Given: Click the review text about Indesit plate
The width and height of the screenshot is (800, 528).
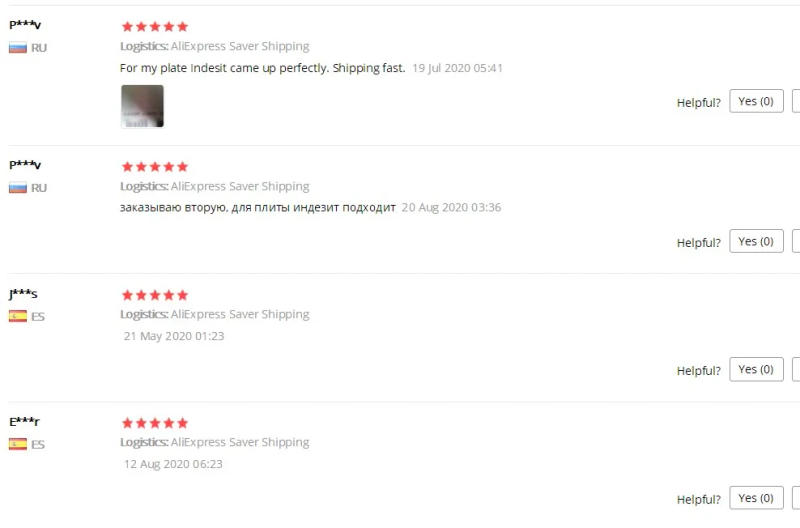Looking at the screenshot, I should click(262, 68).
